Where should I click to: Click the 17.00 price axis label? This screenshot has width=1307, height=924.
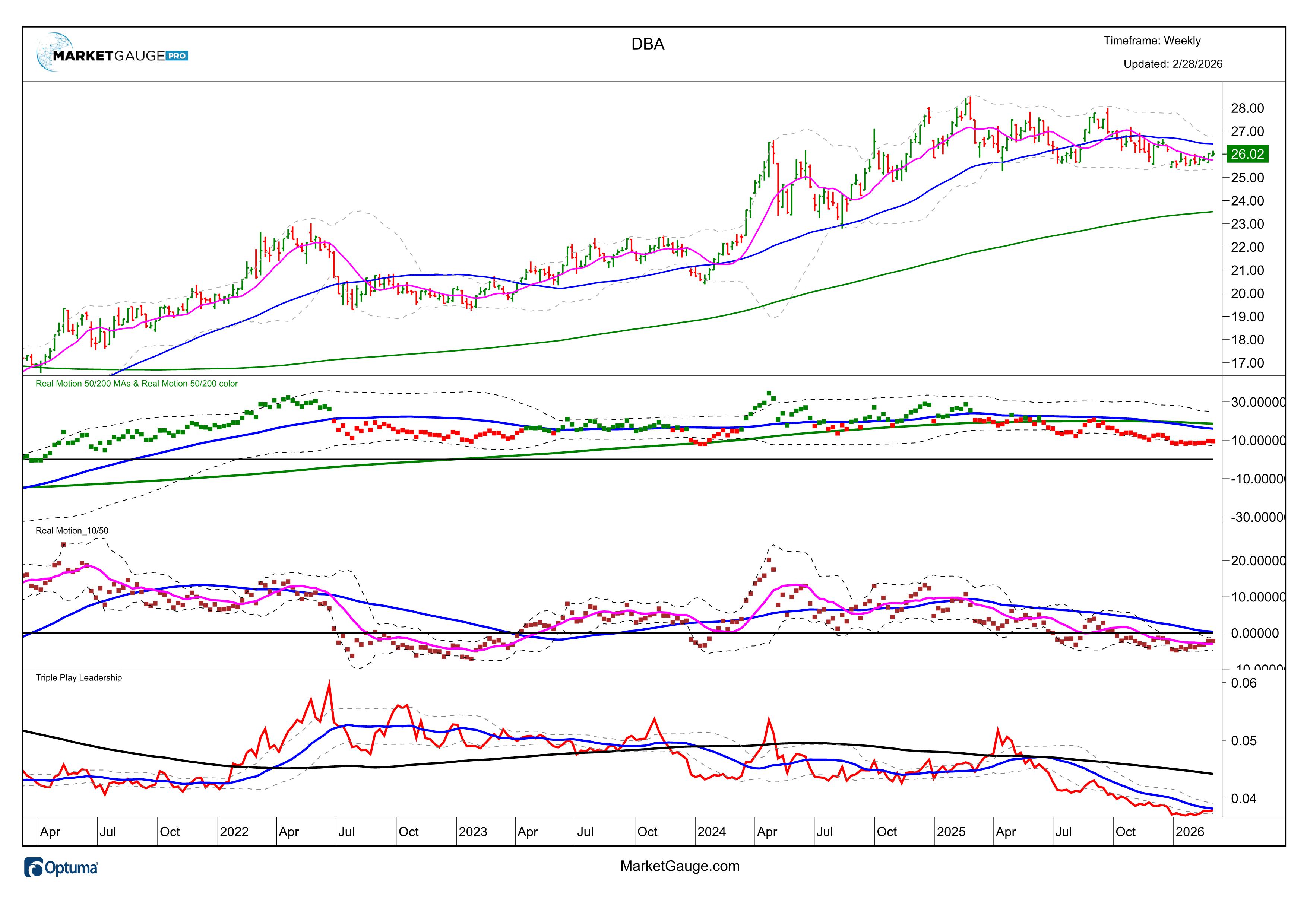pyautogui.click(x=1247, y=363)
